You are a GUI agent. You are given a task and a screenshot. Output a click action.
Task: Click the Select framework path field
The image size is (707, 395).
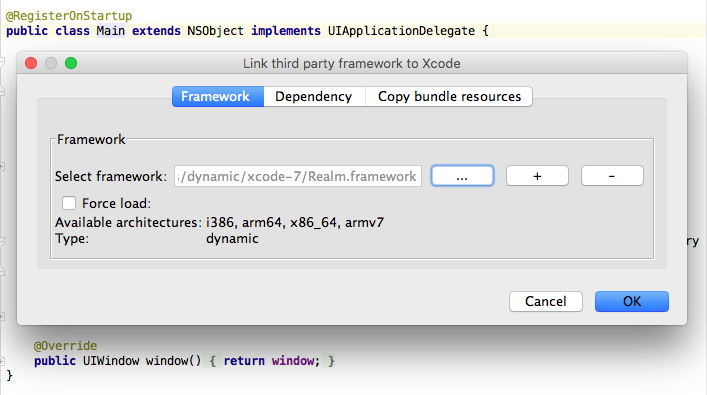click(x=298, y=176)
